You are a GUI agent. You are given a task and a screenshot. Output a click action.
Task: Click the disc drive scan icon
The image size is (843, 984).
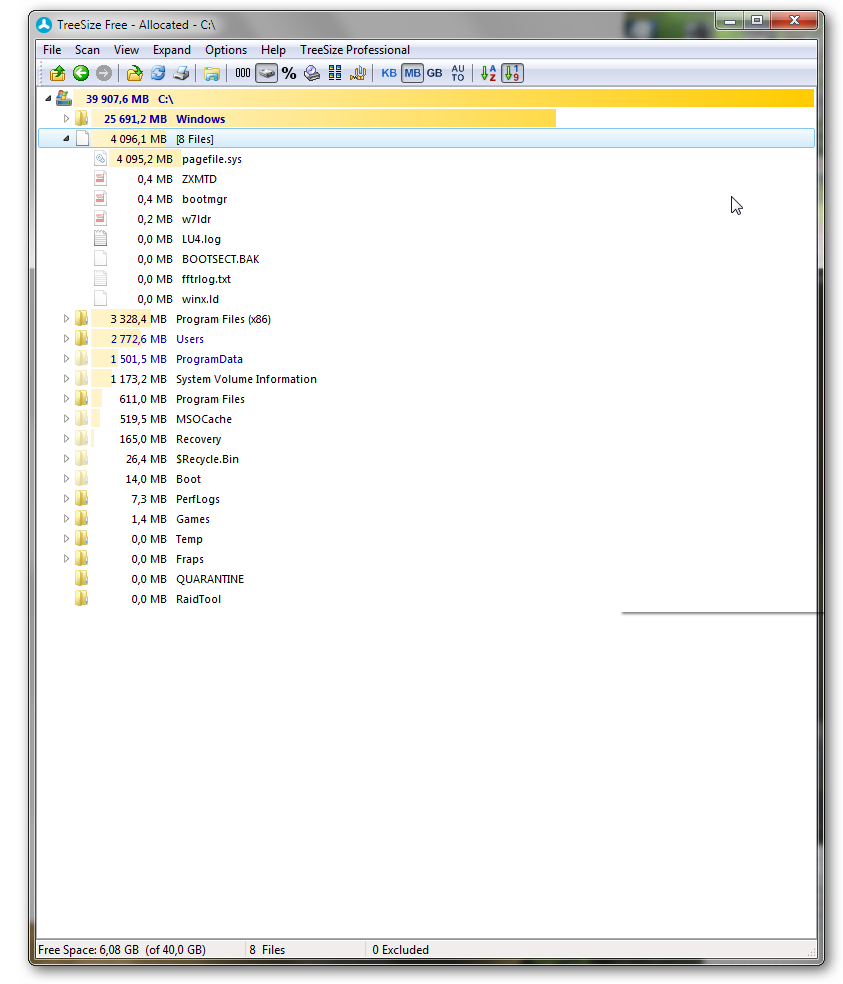(312, 73)
